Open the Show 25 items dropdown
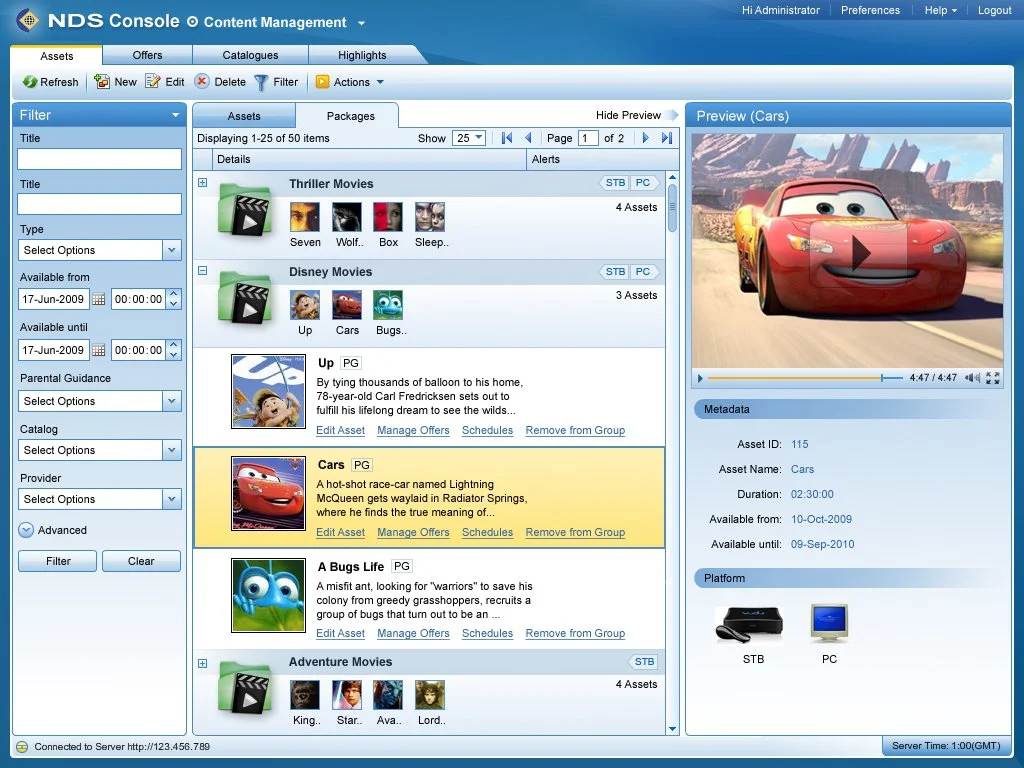1024x768 pixels. 468,138
